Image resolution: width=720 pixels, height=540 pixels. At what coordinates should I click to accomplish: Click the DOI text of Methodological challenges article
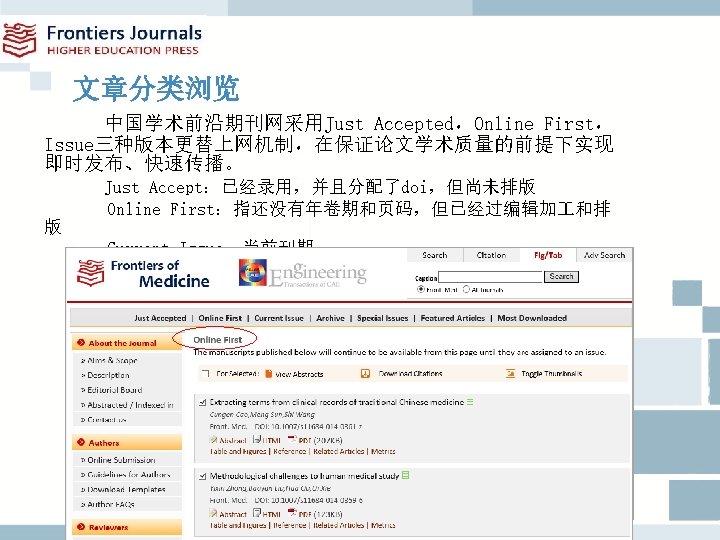308,500
